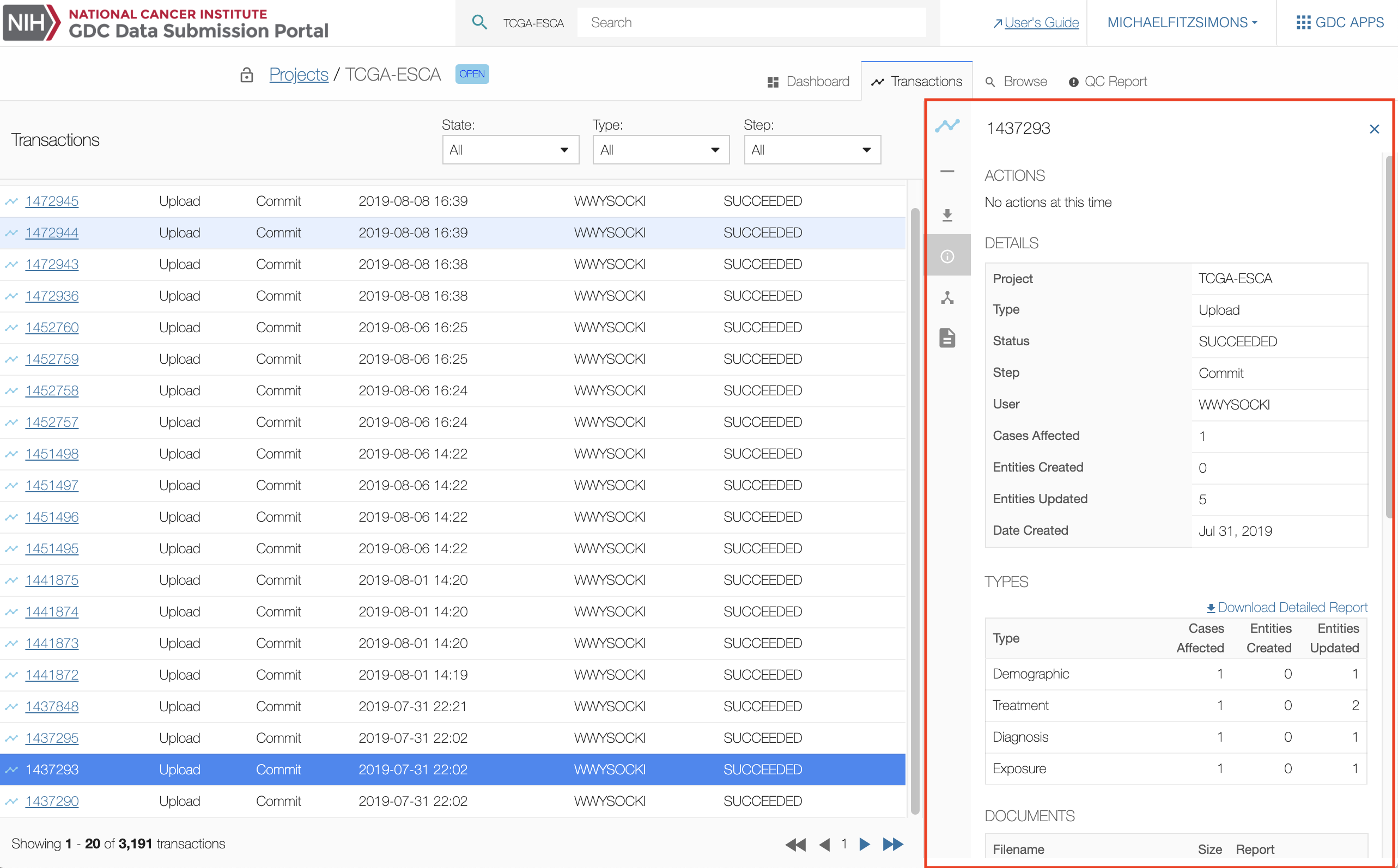The height and width of the screenshot is (868, 1398).
Task: Click the actions dash icon in sidebar
Action: 947,172
